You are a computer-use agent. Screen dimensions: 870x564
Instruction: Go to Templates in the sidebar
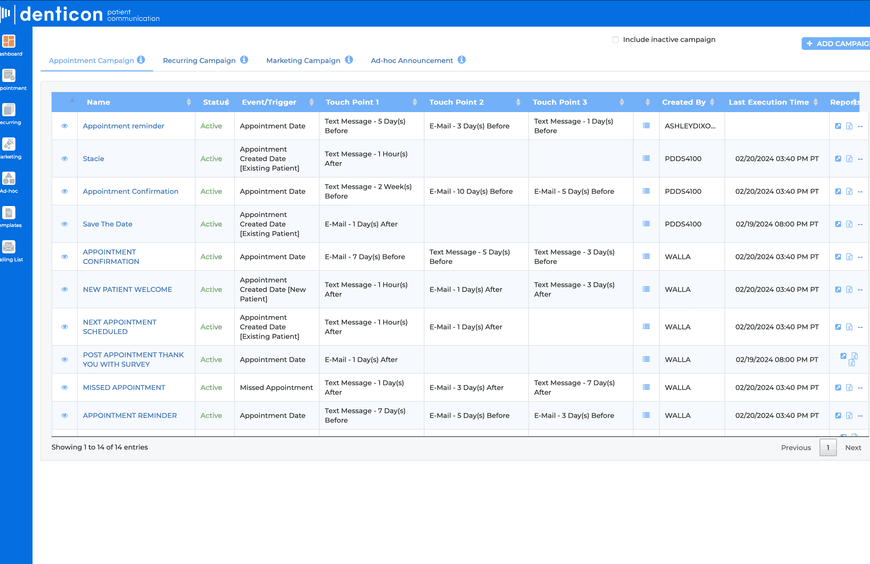(x=9, y=213)
